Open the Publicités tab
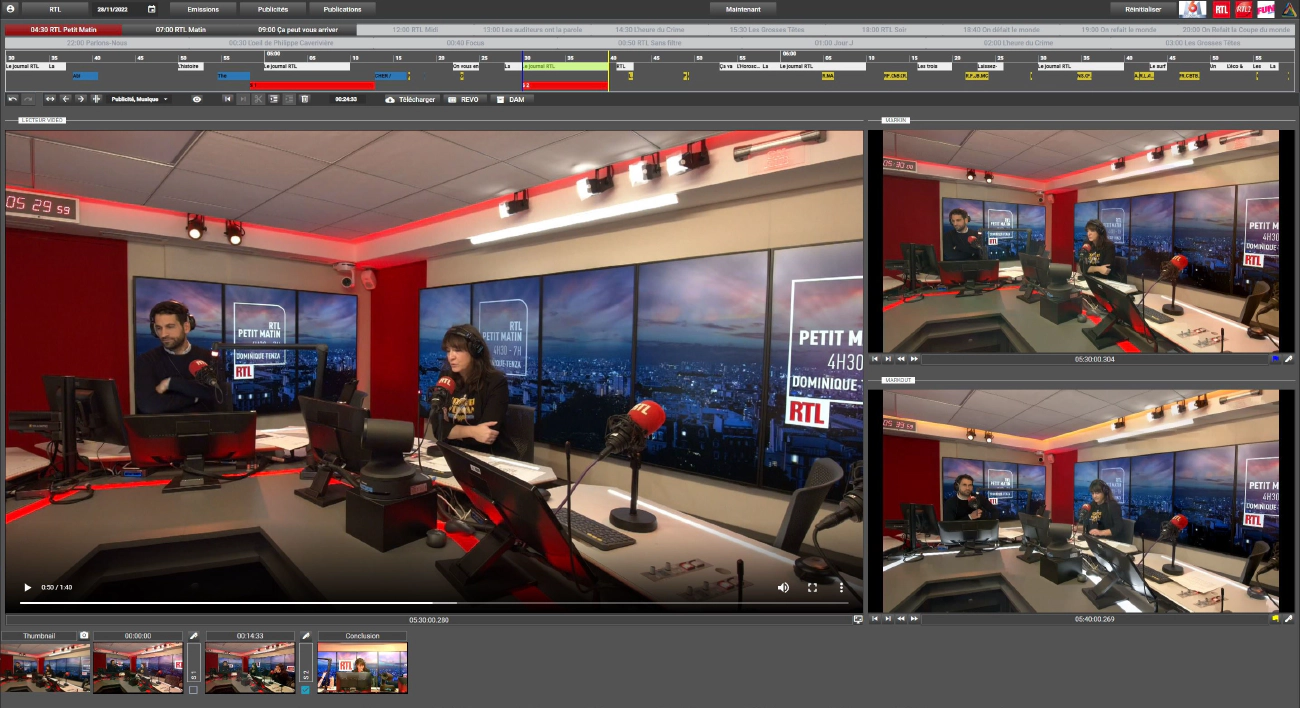 [273, 8]
